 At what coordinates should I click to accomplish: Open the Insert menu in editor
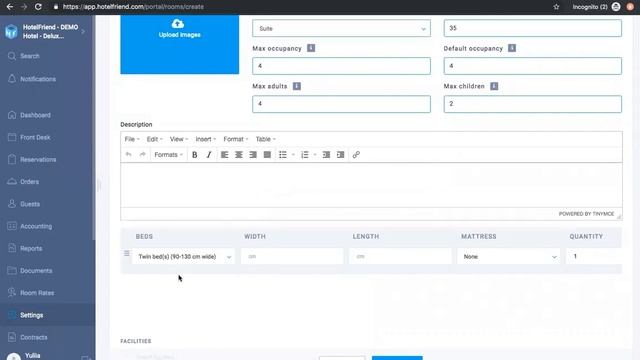pos(206,139)
